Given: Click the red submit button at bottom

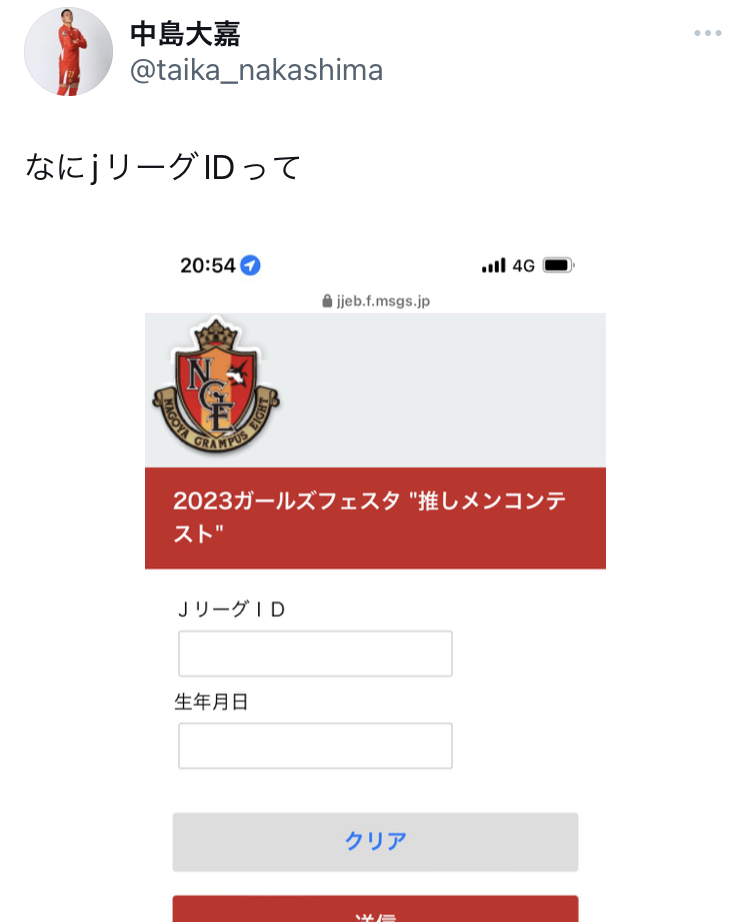Looking at the screenshot, I should (375, 908).
